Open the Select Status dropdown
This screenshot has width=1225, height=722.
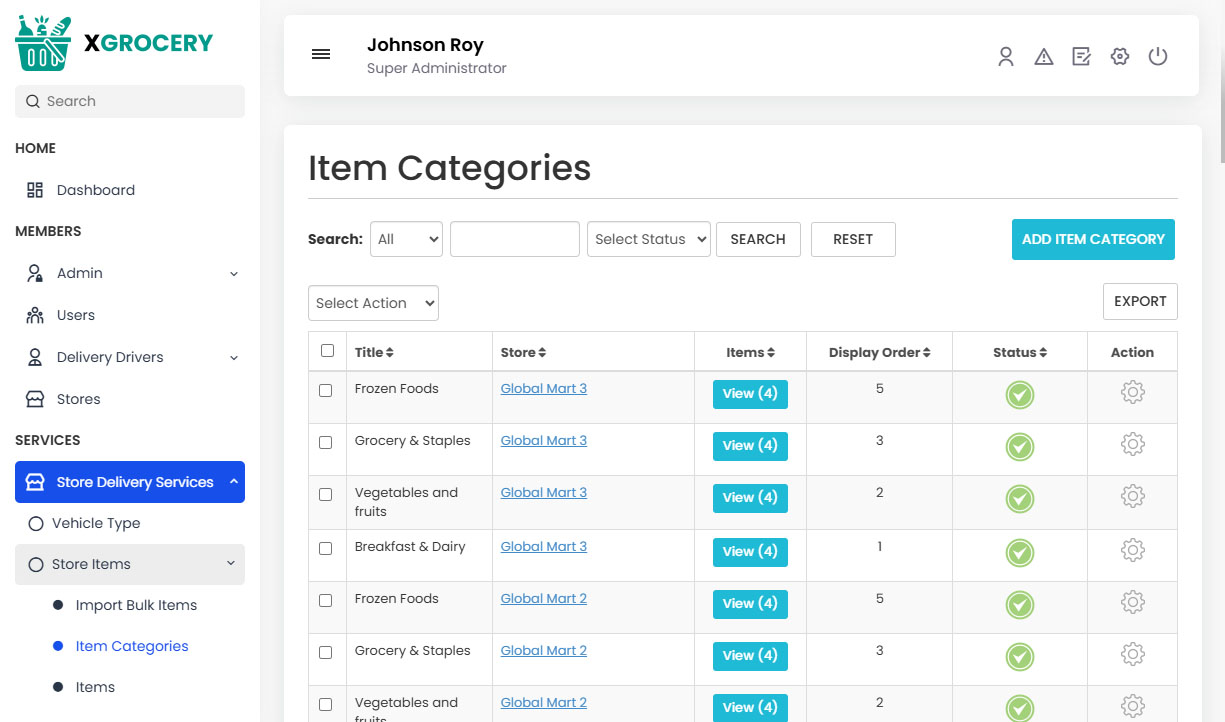pyautogui.click(x=648, y=239)
